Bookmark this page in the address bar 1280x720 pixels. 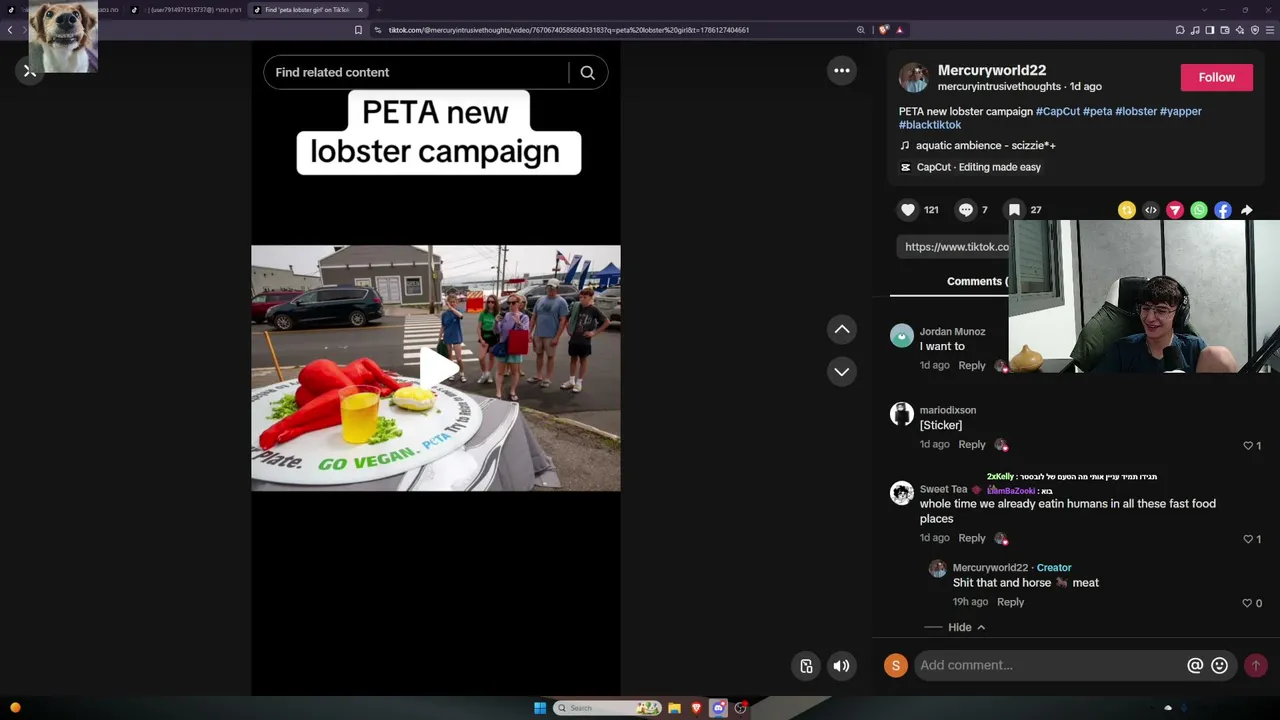(x=358, y=30)
